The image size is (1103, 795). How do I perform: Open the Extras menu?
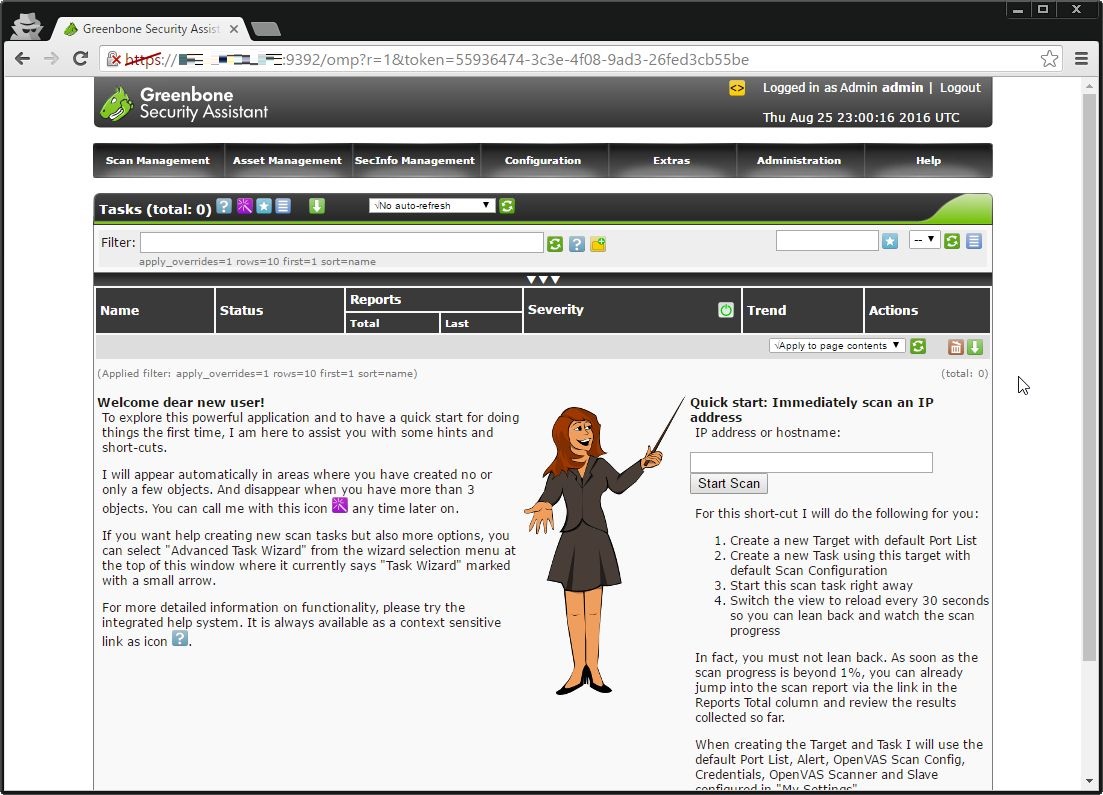[x=672, y=160]
